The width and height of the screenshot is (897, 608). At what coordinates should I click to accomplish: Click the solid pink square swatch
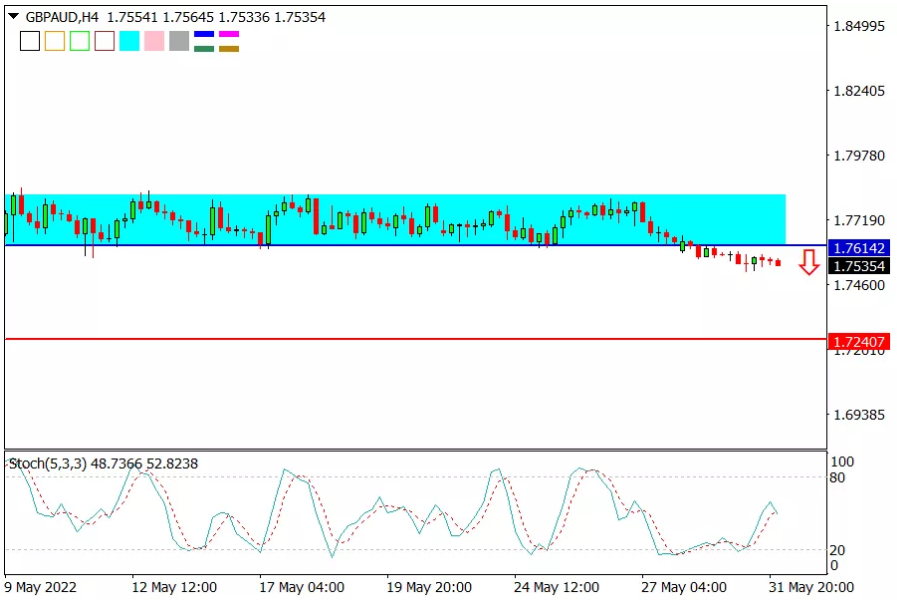[154, 41]
